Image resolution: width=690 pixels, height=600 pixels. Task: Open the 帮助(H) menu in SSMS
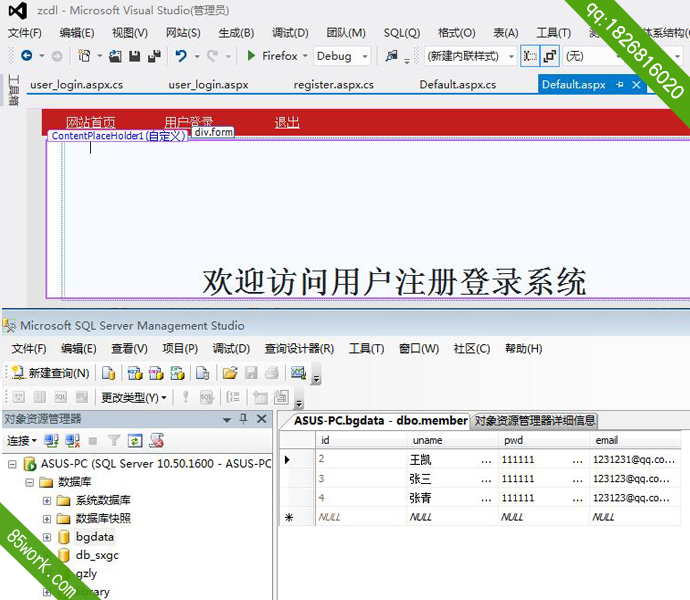tap(524, 349)
